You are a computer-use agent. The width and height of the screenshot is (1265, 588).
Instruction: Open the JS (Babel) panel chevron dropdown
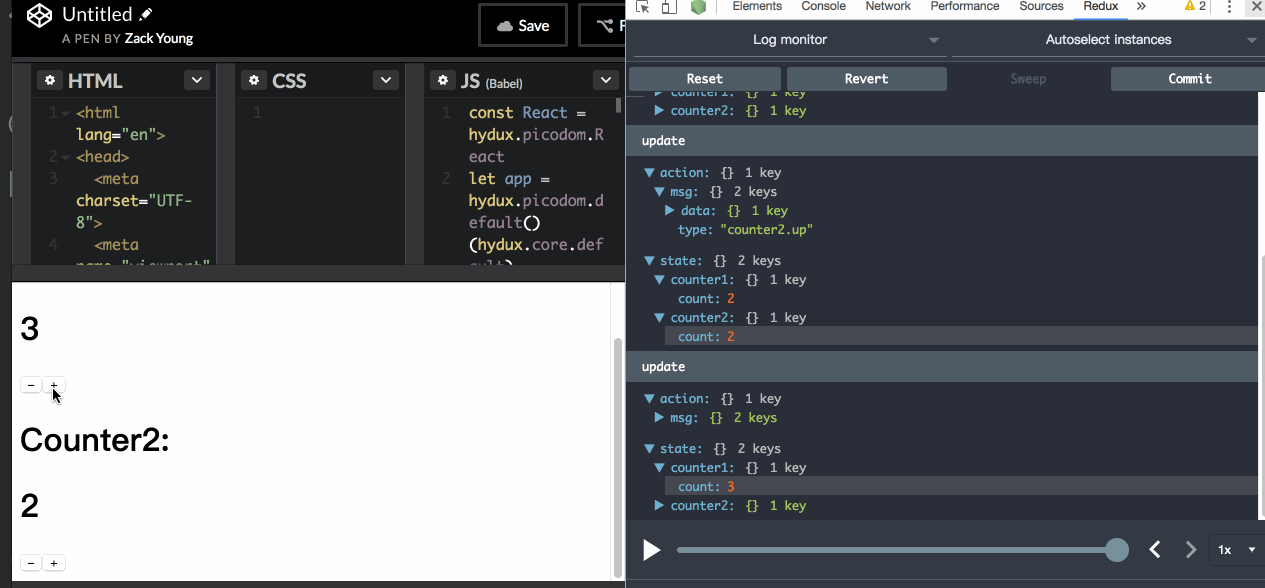coord(605,81)
